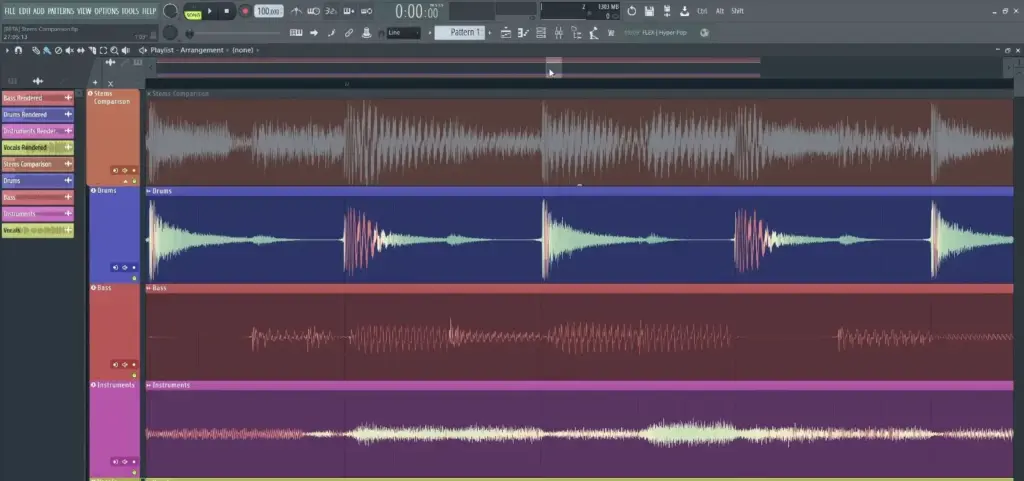Open the EDIT menu
This screenshot has height=481, width=1024.
[x=24, y=11]
